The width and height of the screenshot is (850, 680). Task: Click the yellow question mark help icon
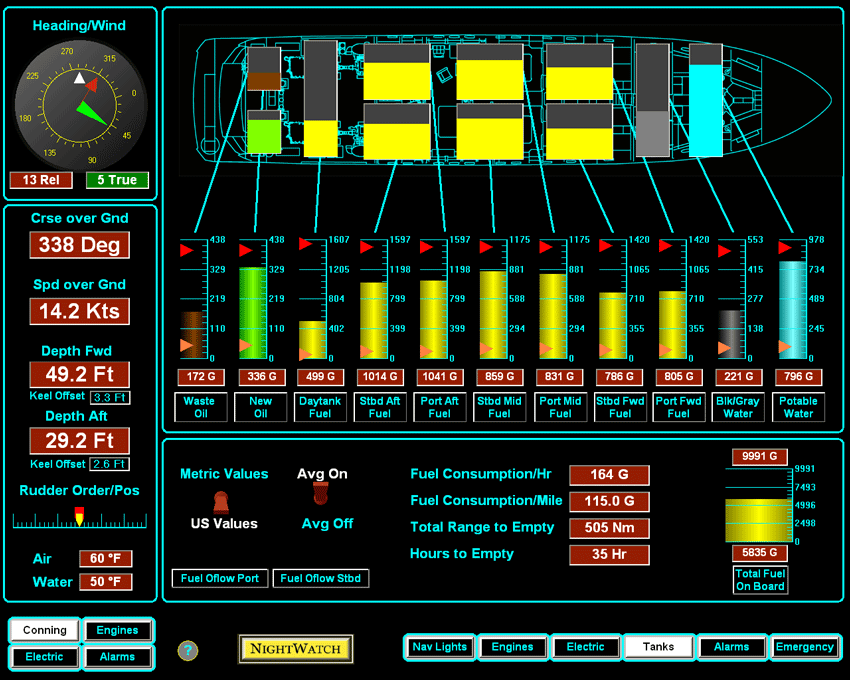188,651
